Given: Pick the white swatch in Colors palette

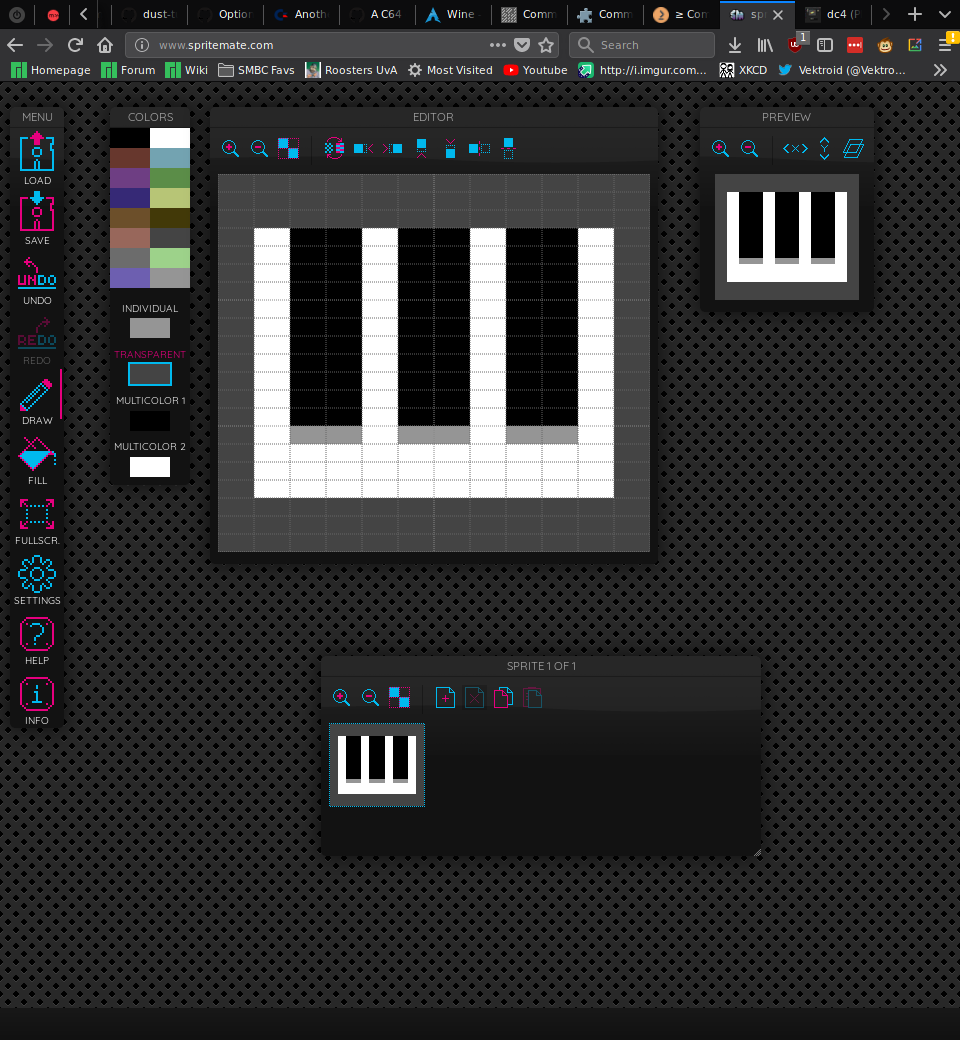Looking at the screenshot, I should point(170,137).
